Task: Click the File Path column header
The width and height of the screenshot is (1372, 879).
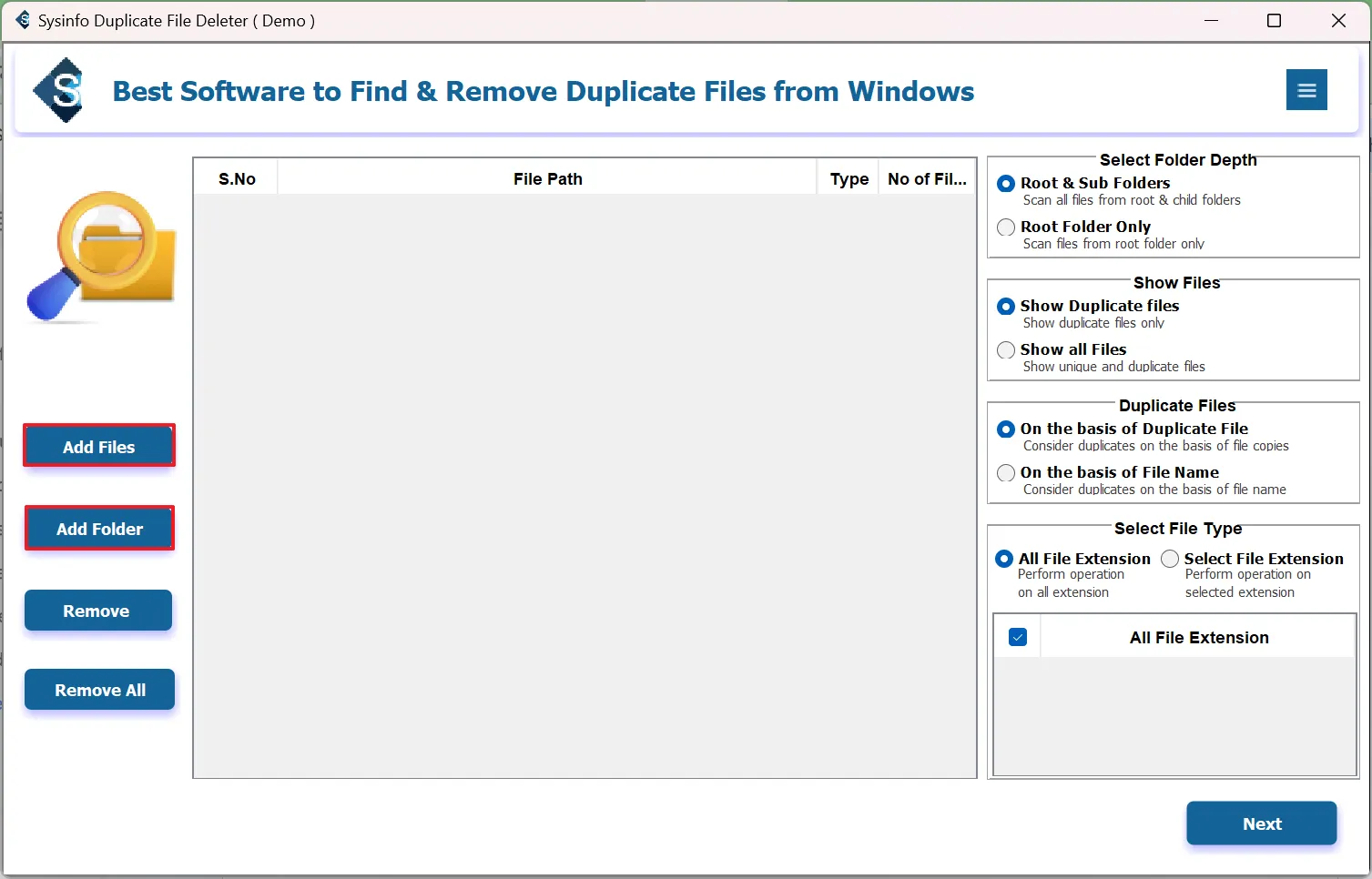Action: (x=547, y=179)
